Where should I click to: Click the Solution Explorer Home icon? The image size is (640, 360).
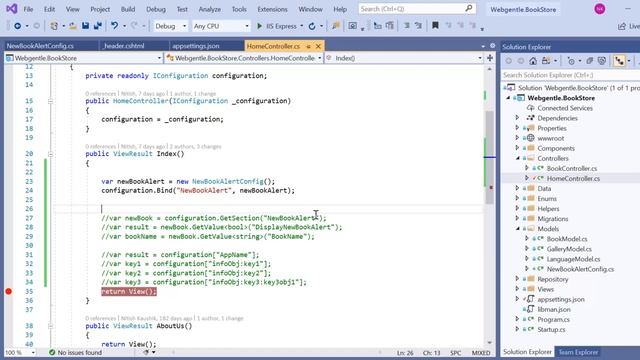[533, 61]
